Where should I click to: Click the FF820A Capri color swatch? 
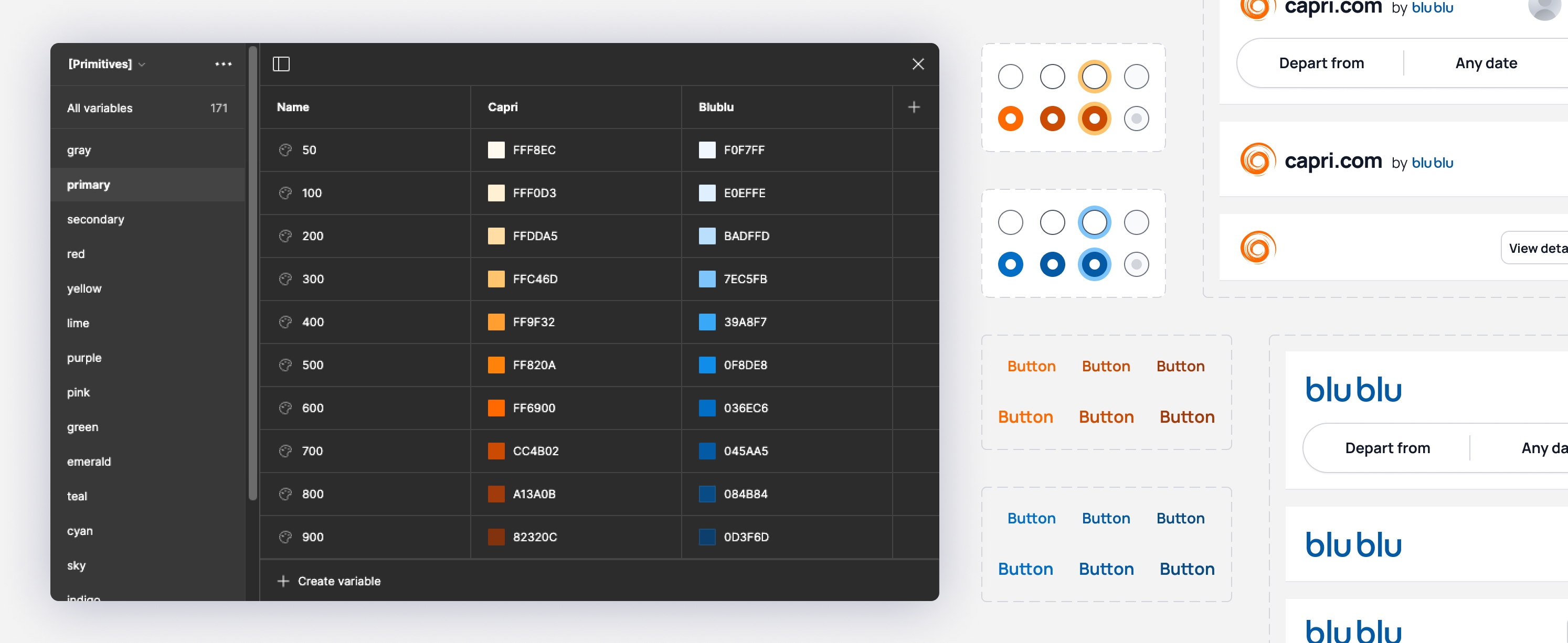(496, 365)
